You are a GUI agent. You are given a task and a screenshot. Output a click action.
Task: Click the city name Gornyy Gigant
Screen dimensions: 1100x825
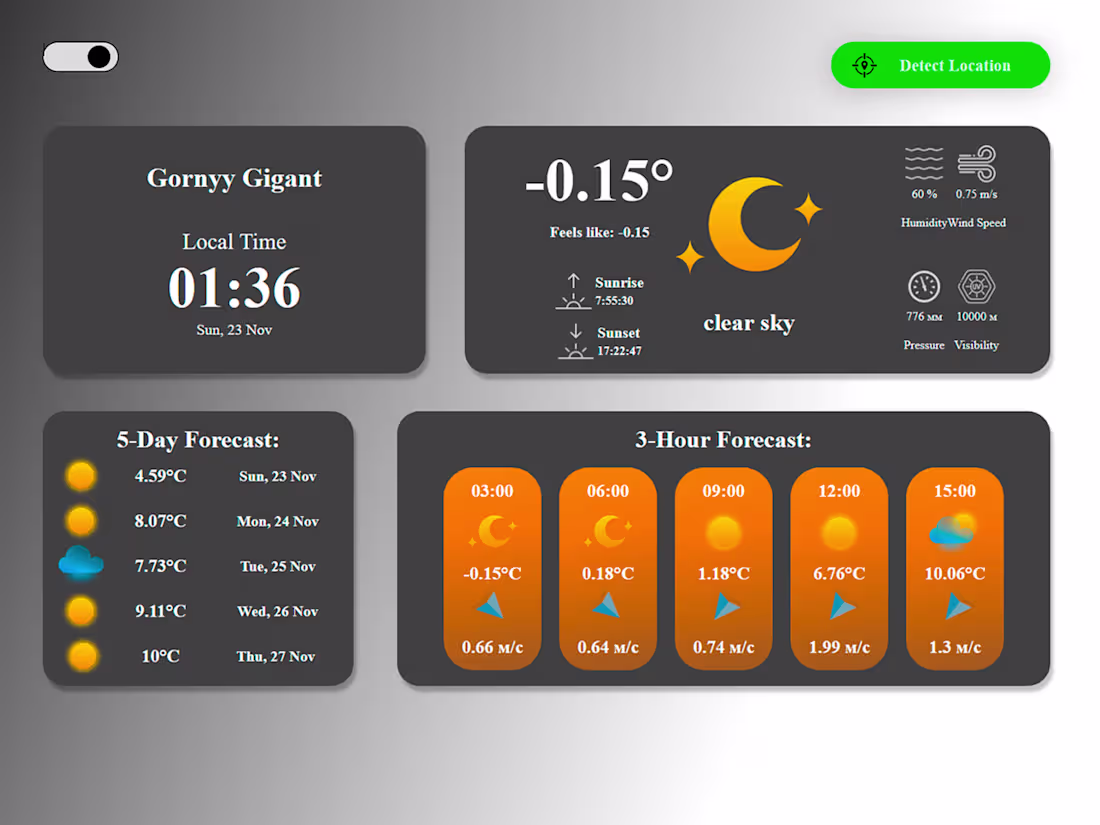pos(234,178)
